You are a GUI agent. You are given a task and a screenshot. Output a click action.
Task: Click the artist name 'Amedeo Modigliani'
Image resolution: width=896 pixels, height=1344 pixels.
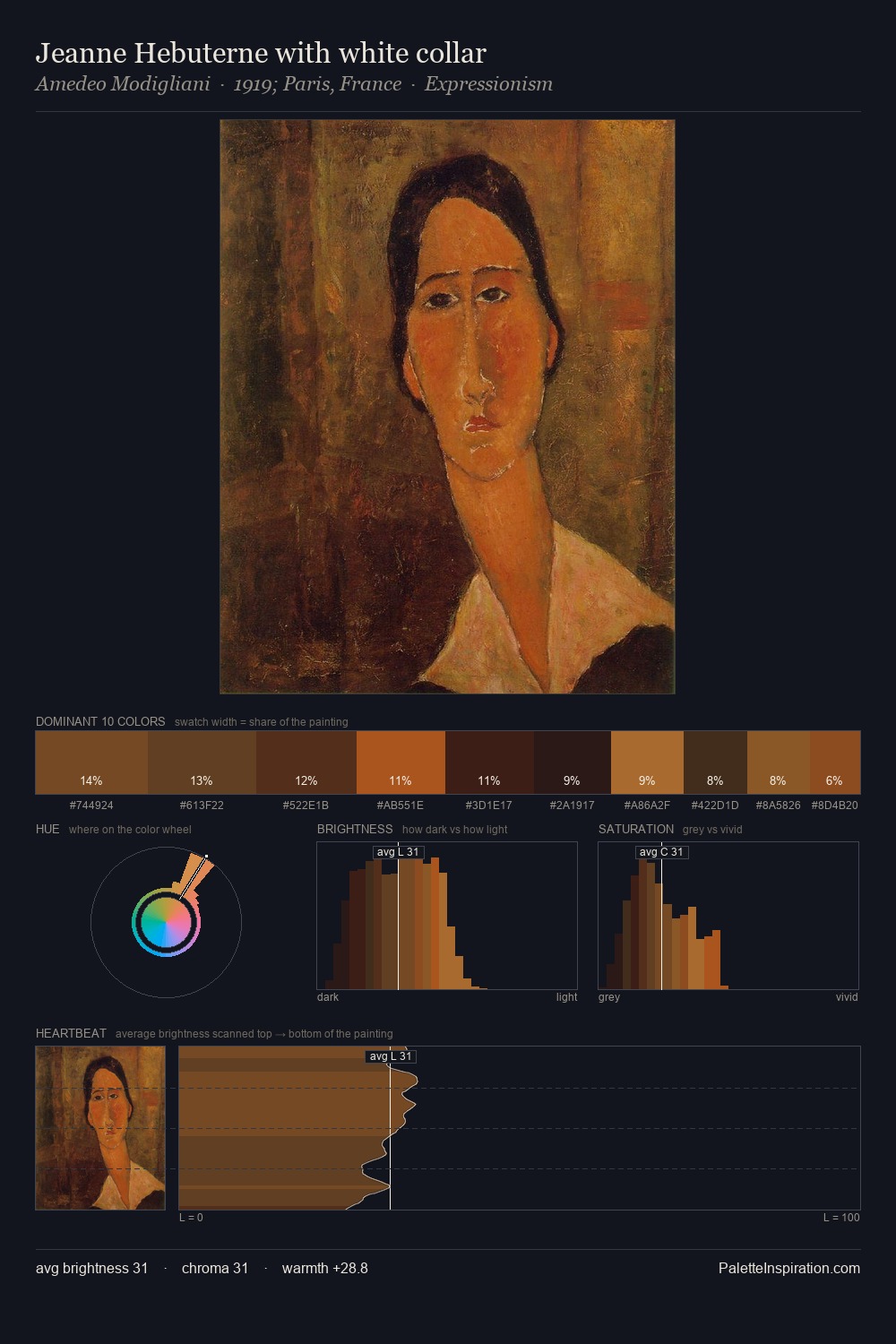pyautogui.click(x=123, y=84)
